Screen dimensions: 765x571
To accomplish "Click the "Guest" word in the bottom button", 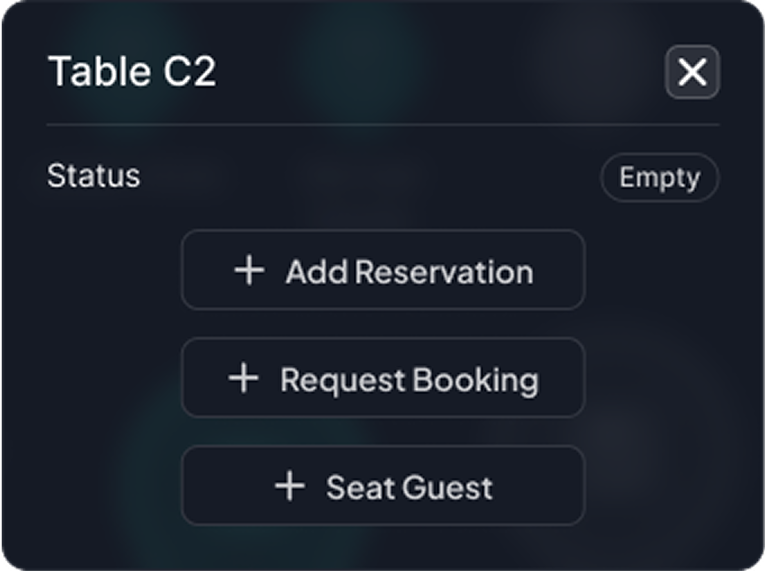I will (x=449, y=487).
